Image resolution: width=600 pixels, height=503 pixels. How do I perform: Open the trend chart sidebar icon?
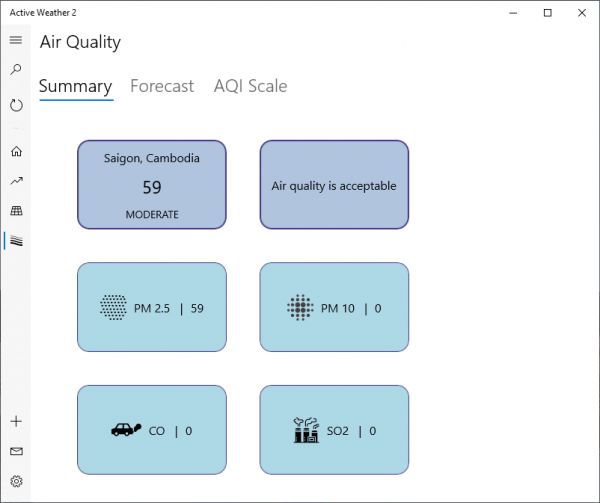(x=16, y=181)
